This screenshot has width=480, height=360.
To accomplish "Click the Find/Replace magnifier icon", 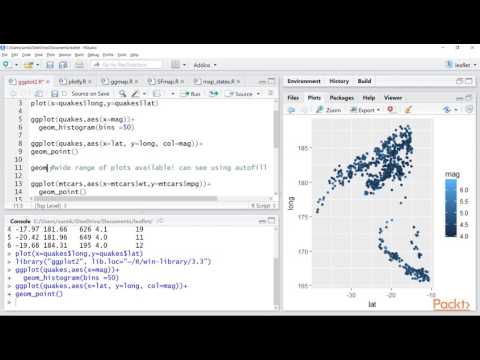I will pyautogui.click(x=123, y=94).
